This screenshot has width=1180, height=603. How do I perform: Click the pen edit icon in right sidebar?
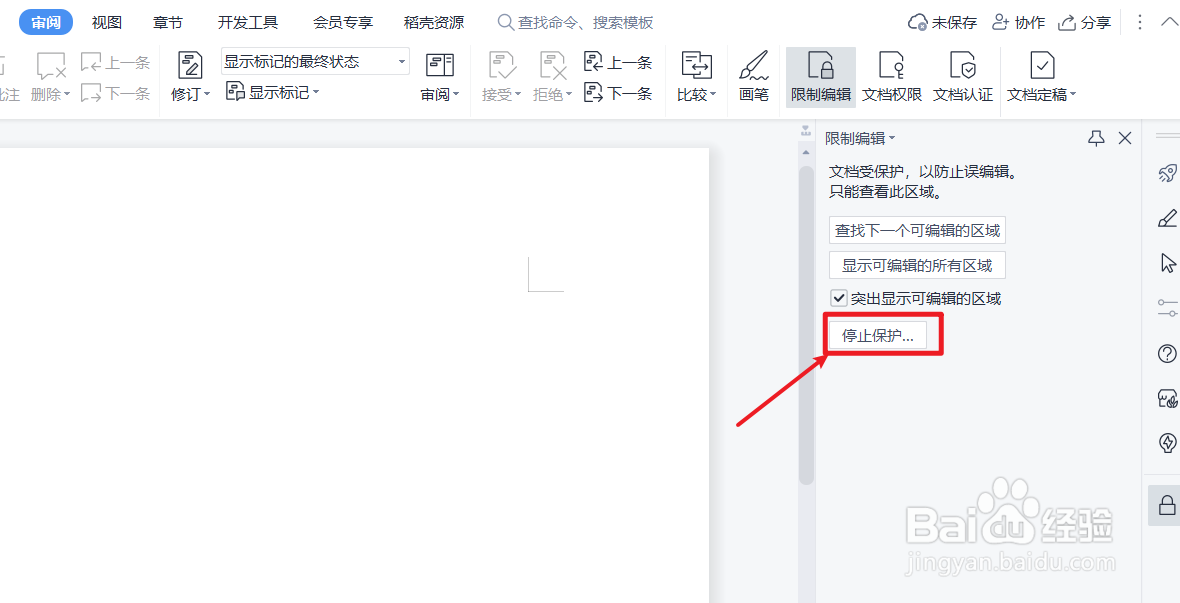[1166, 218]
